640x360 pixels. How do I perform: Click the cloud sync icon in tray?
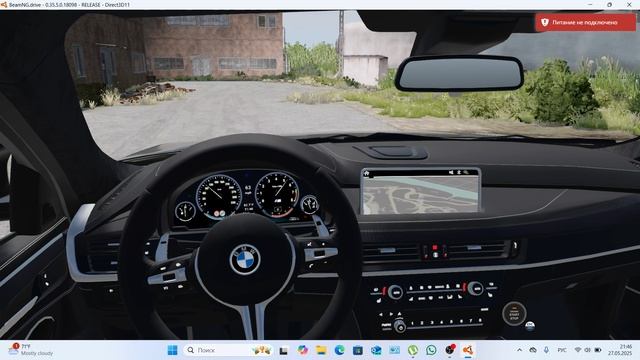(x=533, y=350)
